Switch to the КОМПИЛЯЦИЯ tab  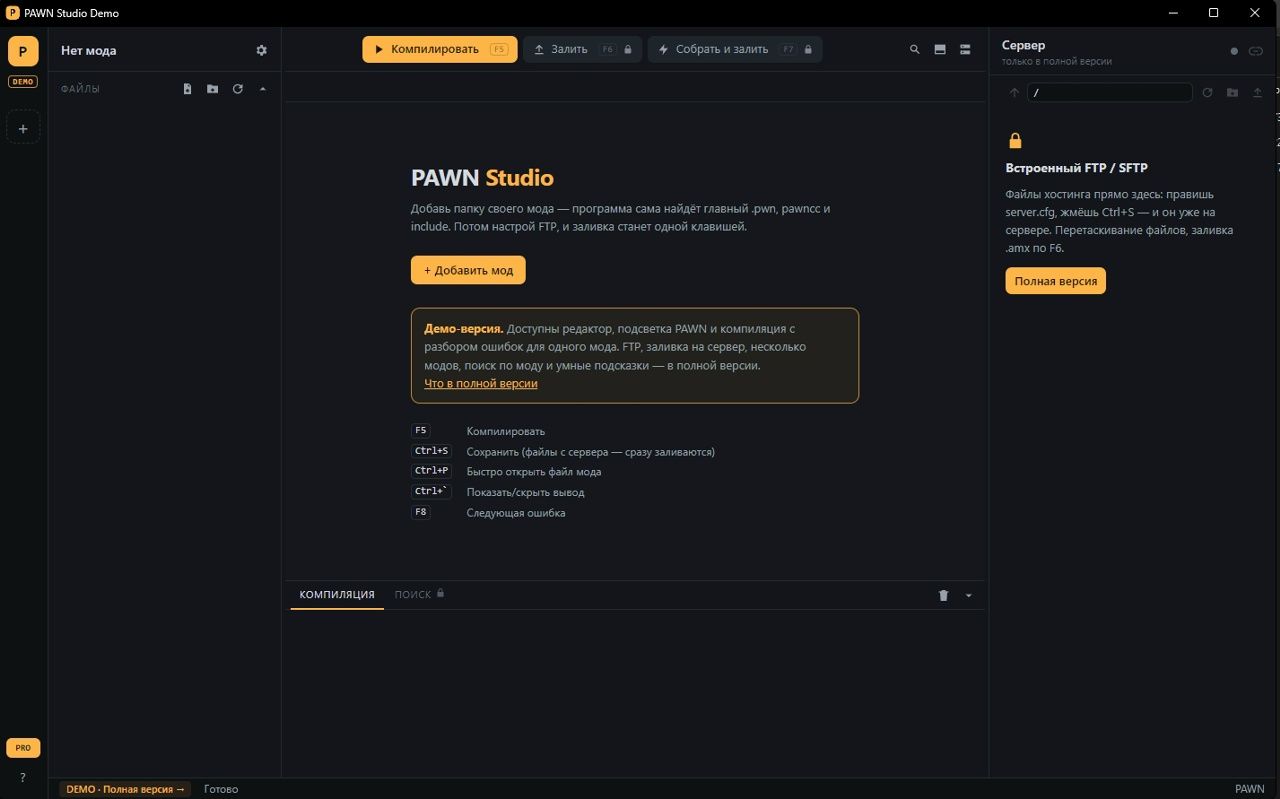[x=337, y=594]
